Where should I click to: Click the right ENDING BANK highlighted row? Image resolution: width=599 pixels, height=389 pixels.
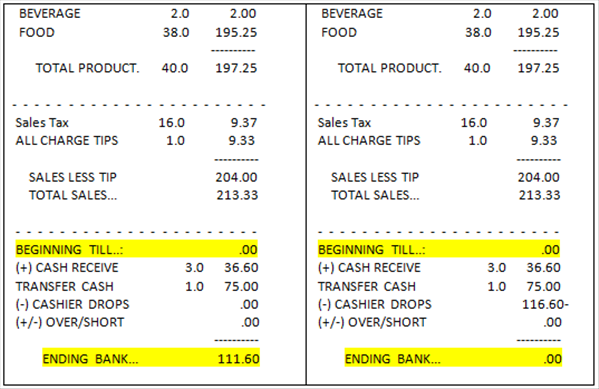pos(453,358)
